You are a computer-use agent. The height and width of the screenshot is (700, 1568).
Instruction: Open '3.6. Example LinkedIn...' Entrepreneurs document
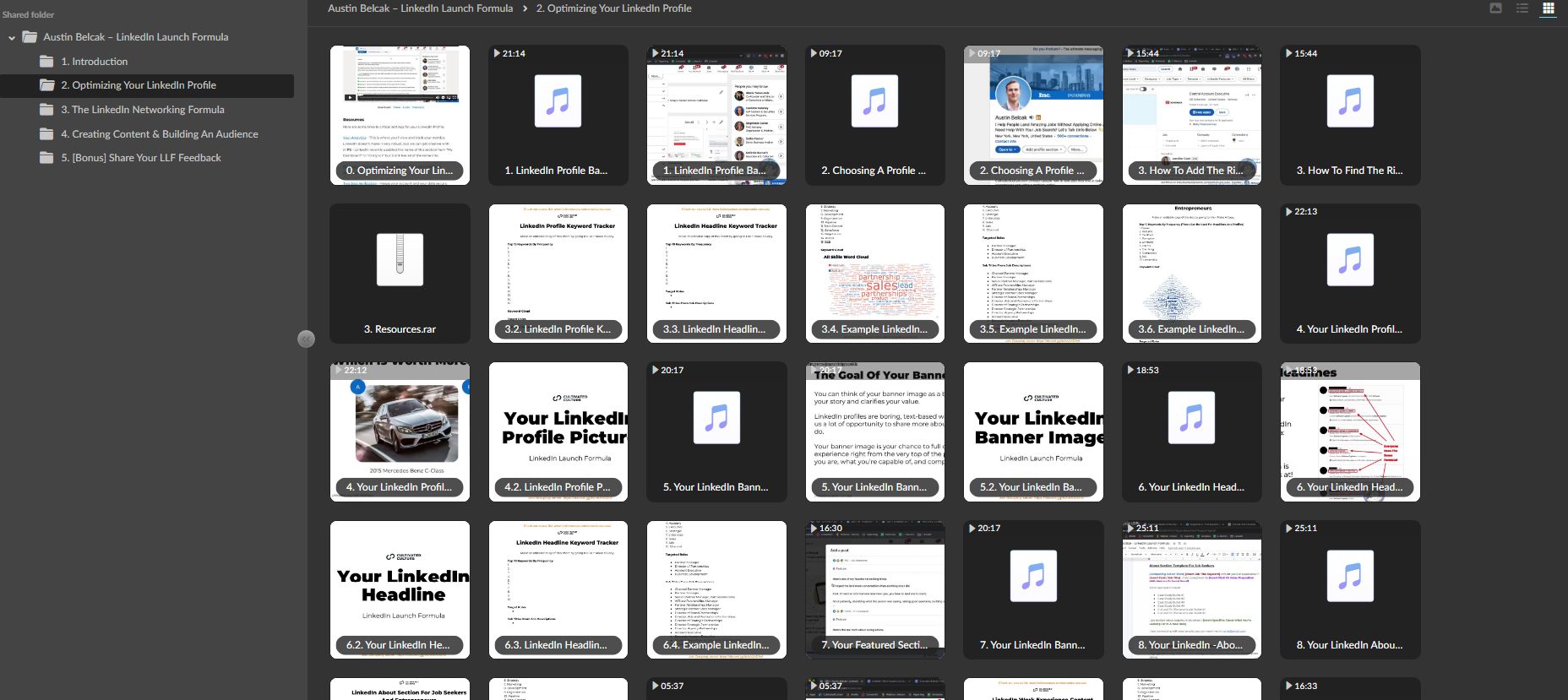1192,274
